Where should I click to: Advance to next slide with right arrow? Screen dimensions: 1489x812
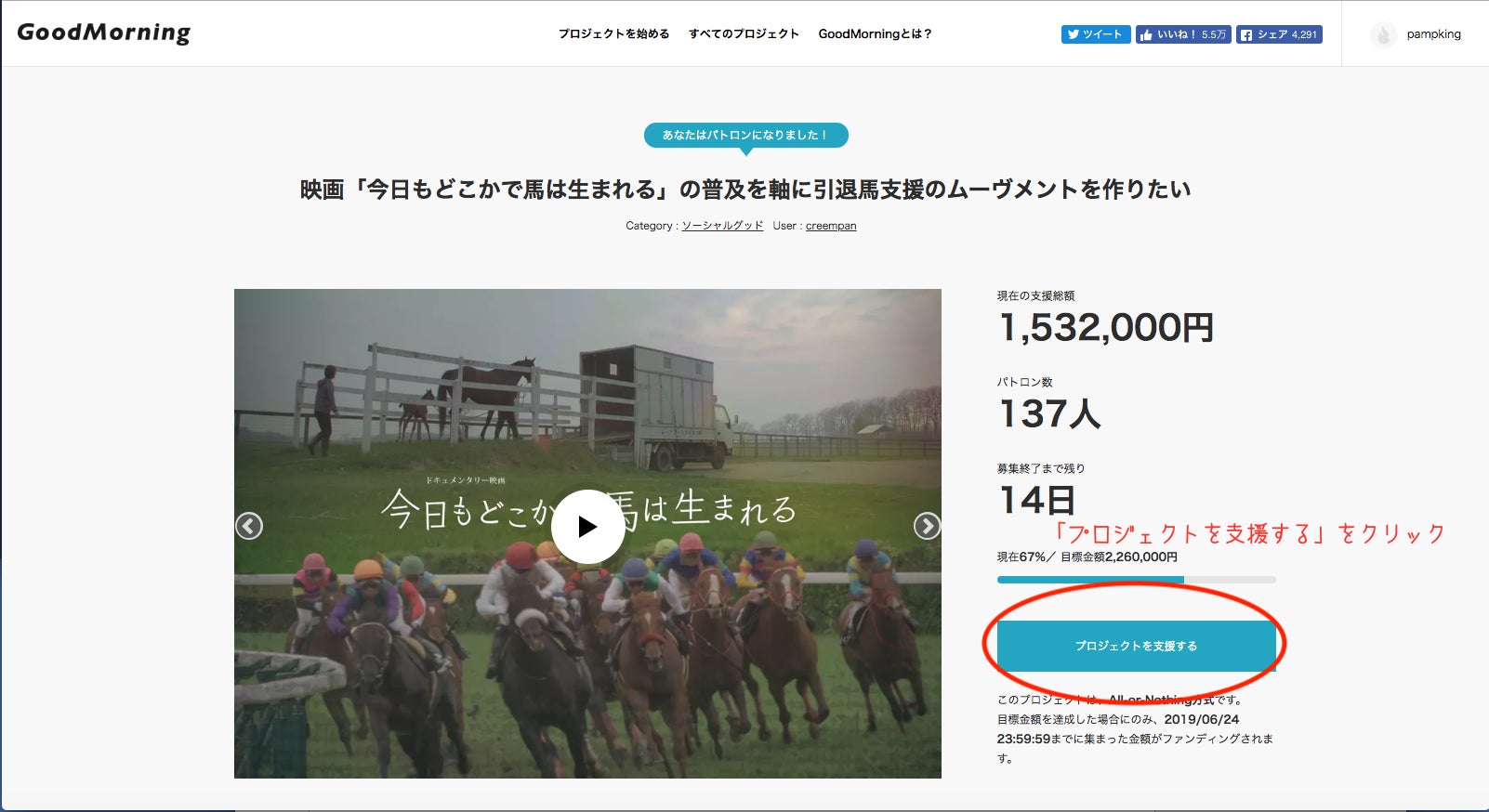[927, 526]
